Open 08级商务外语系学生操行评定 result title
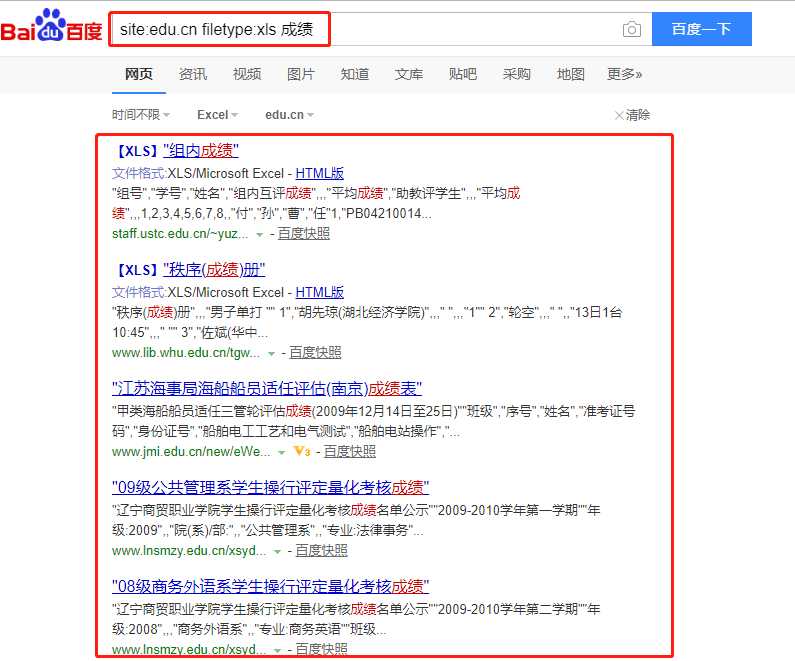 pyautogui.click(x=270, y=587)
